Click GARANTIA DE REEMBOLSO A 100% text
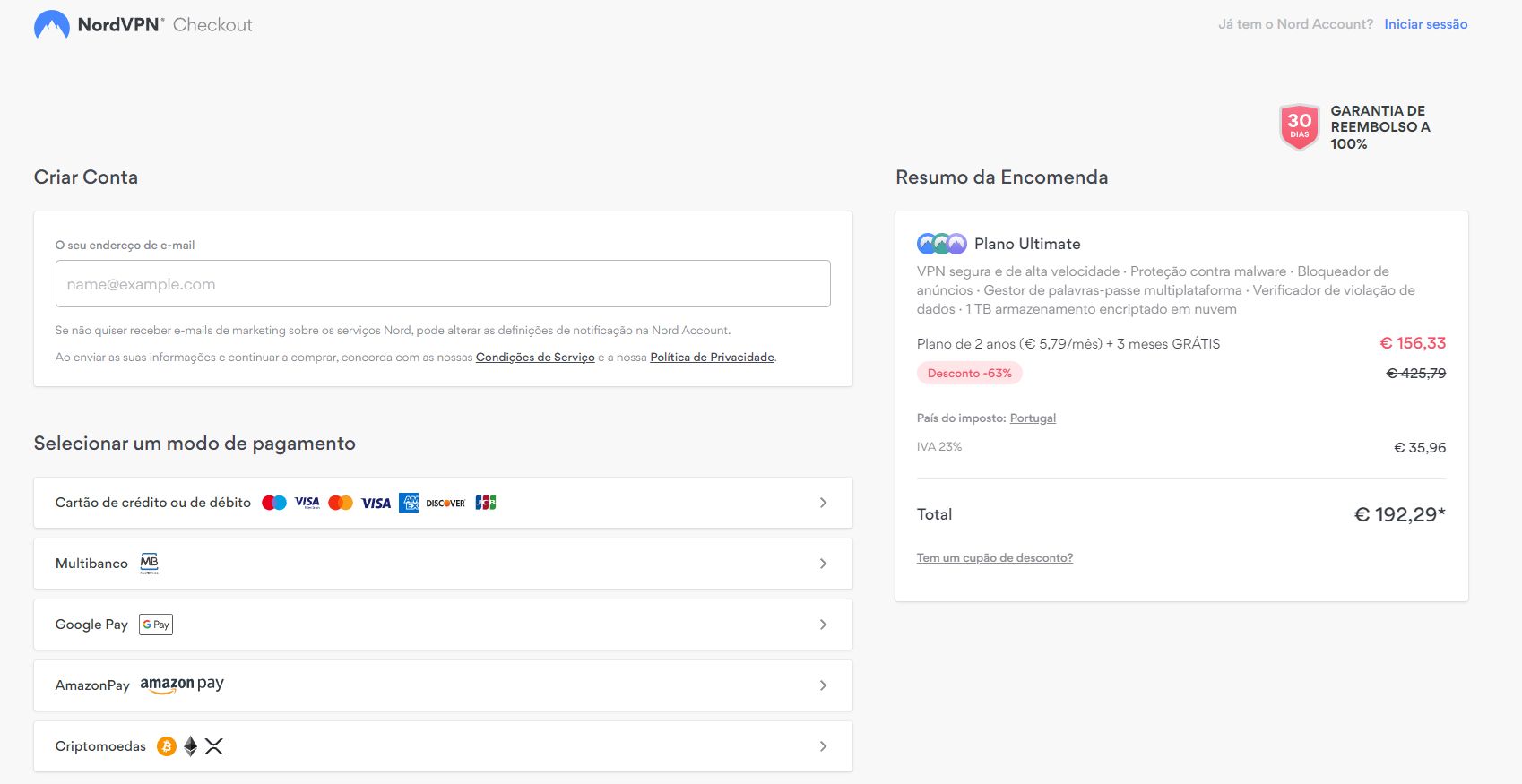Viewport: 1522px width, 784px height. click(1380, 127)
